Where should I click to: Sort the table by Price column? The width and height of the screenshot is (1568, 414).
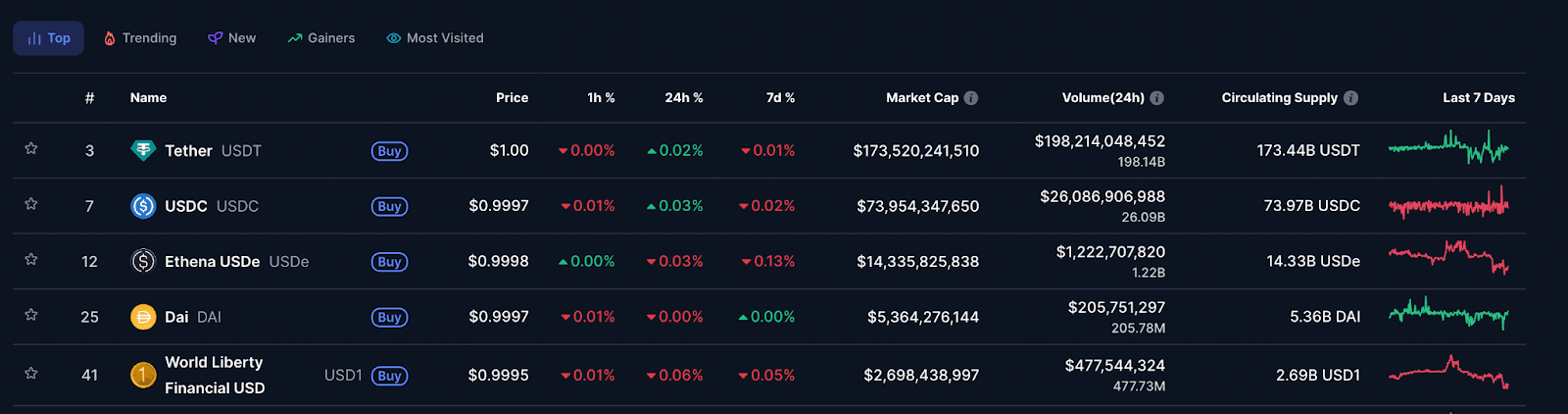point(512,98)
